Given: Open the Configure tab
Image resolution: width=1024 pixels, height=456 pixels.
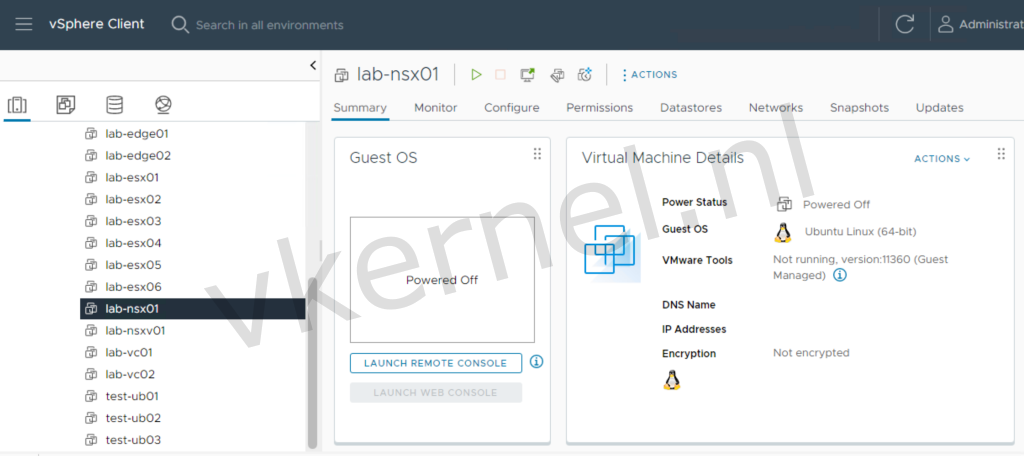Looking at the screenshot, I should (x=511, y=108).
